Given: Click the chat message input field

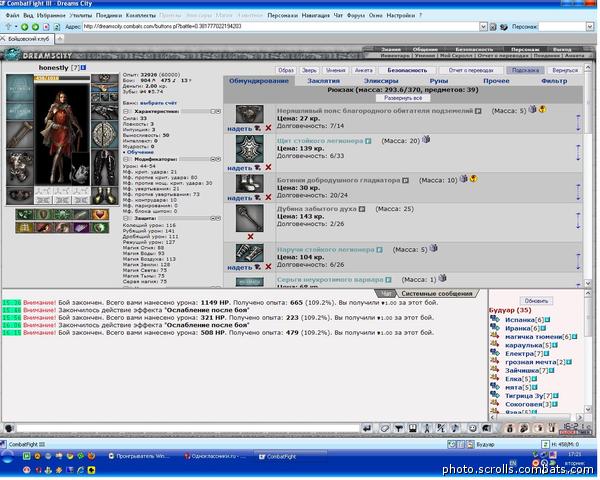Looking at the screenshot, I should coord(188,428).
